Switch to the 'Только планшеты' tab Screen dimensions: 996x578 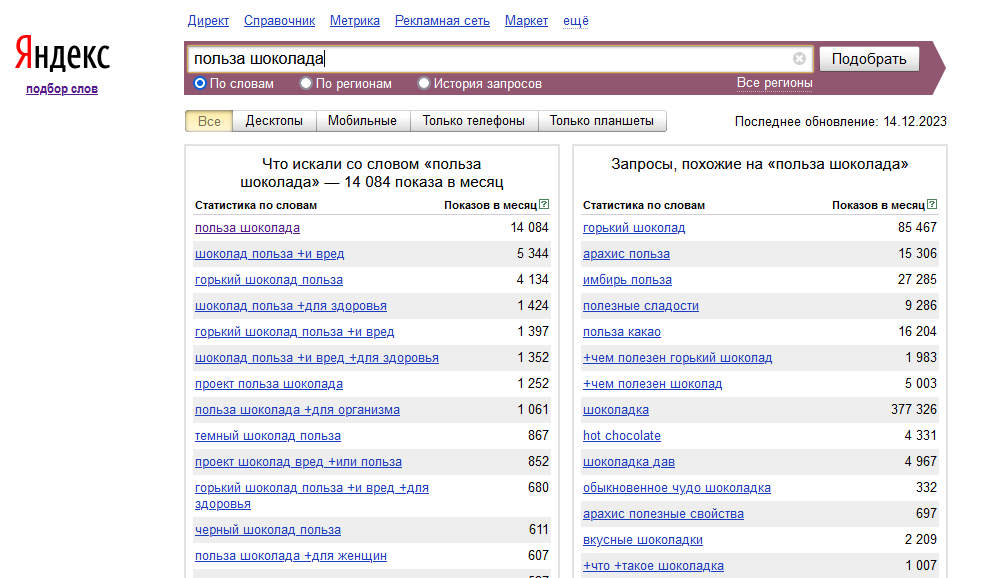click(602, 121)
